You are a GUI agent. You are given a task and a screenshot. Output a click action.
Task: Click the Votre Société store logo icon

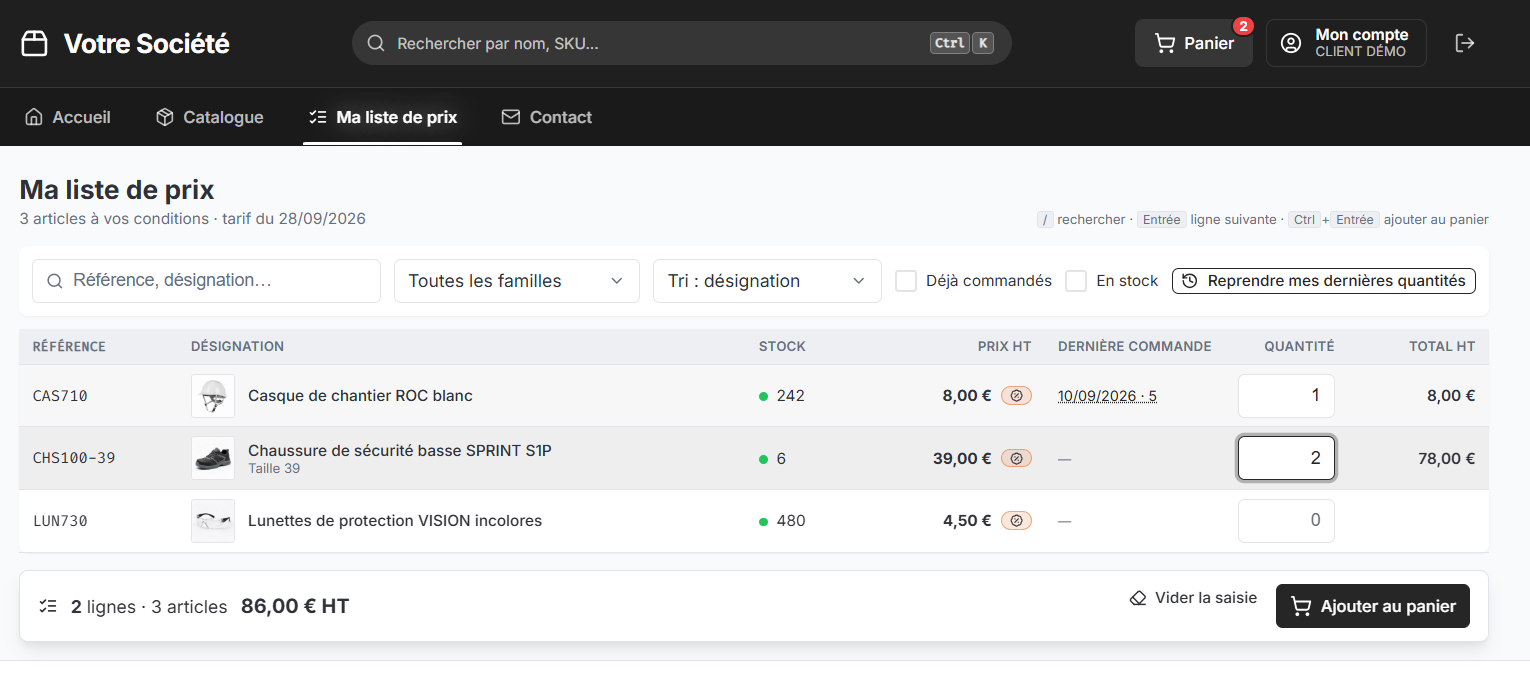[x=34, y=44]
